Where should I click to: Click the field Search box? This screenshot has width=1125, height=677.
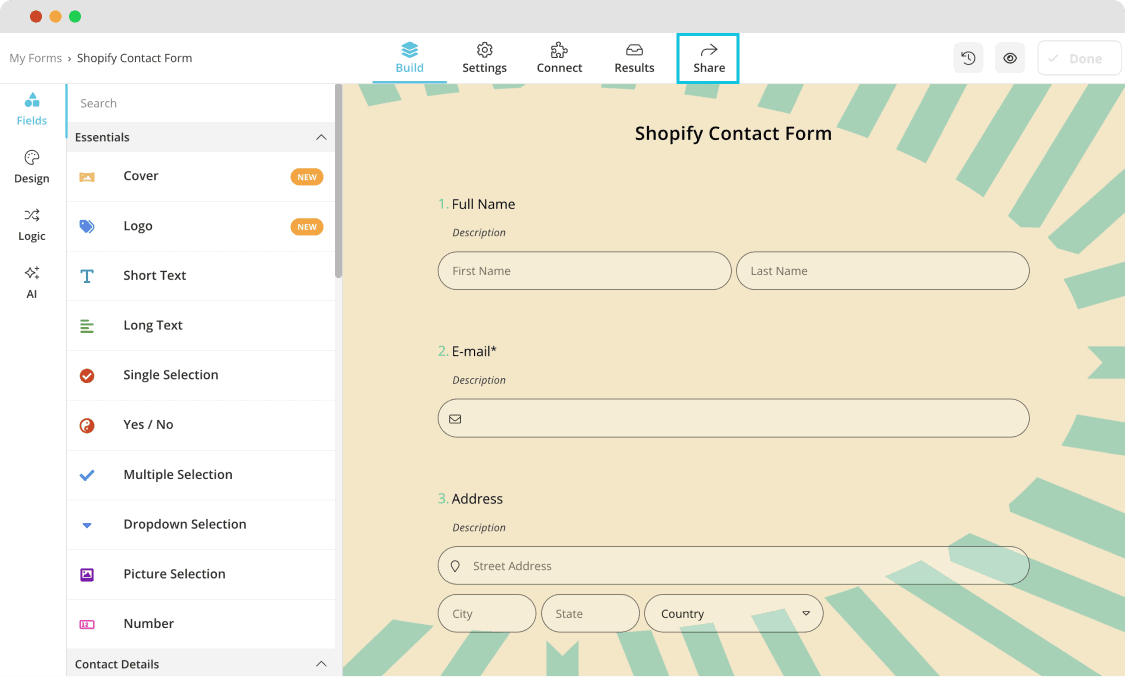click(x=201, y=103)
